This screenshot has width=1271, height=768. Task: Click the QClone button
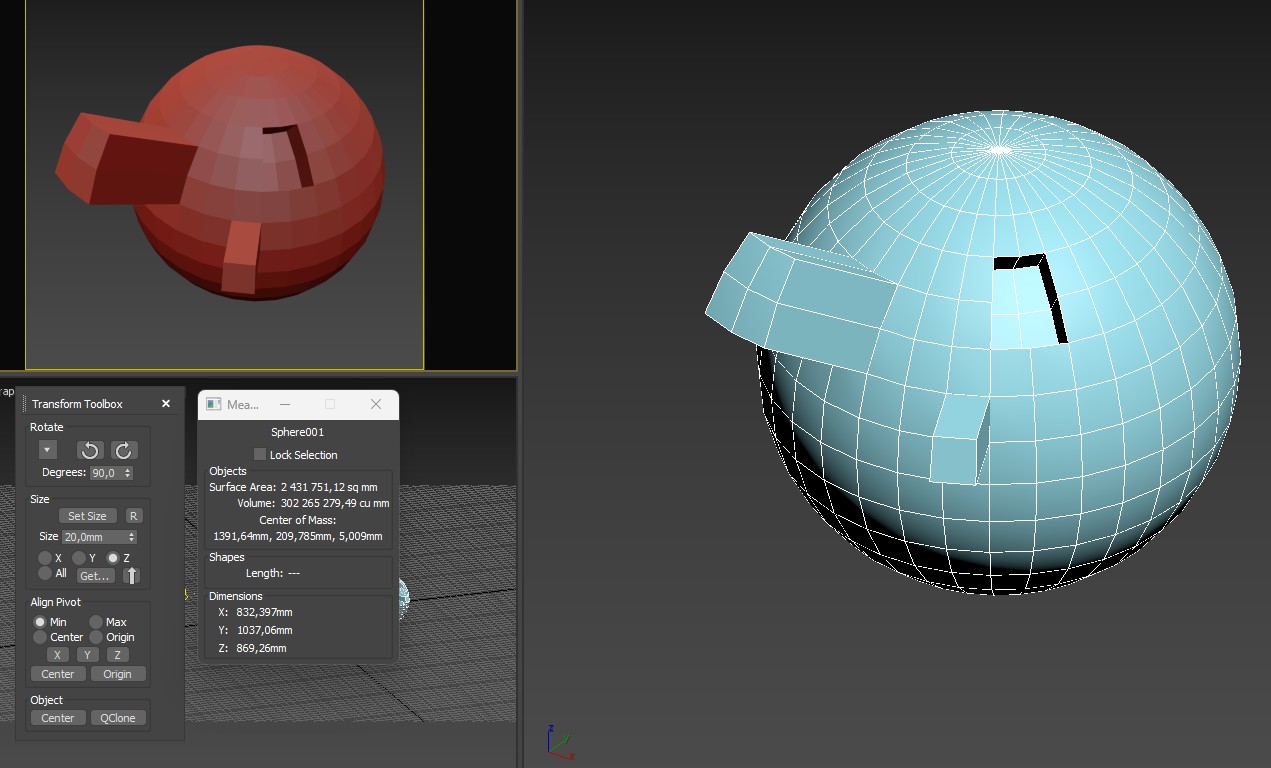(118, 718)
